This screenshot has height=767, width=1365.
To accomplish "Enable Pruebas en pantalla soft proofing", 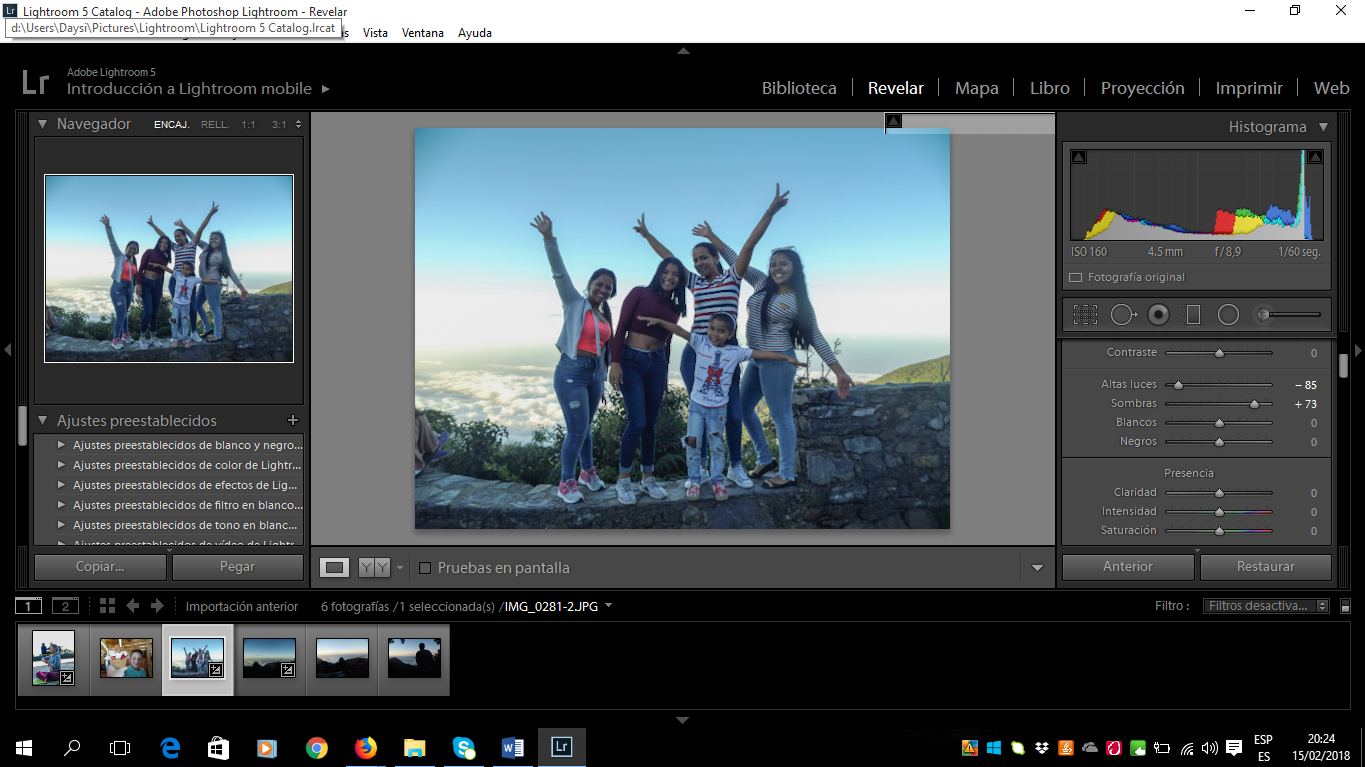I will (425, 568).
